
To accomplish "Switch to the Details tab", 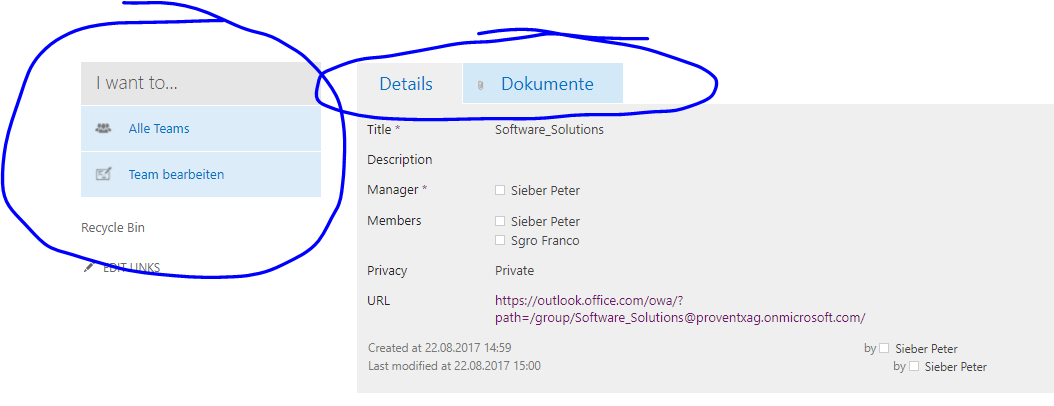I will pyautogui.click(x=406, y=84).
